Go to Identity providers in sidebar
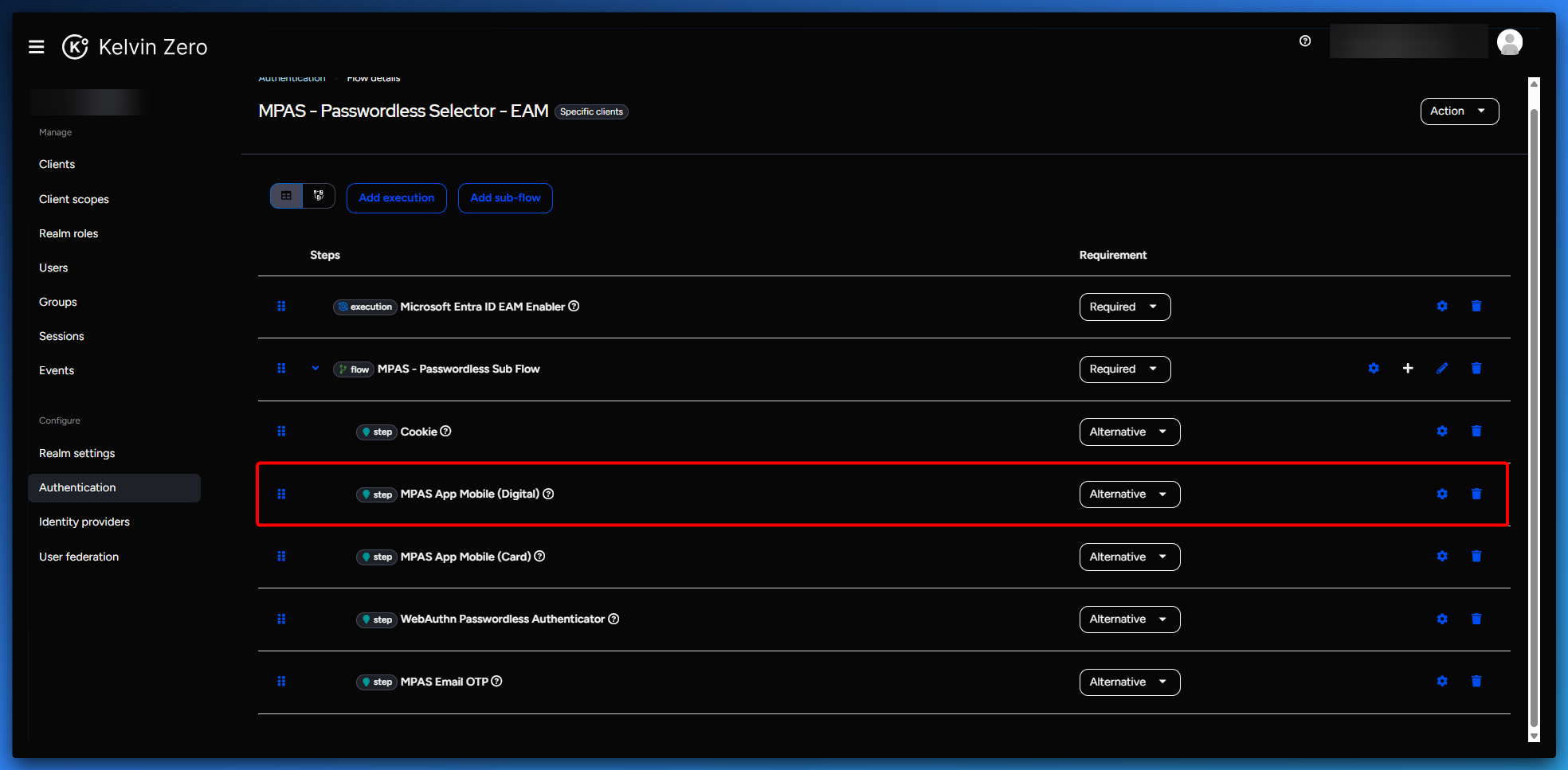 coord(84,522)
